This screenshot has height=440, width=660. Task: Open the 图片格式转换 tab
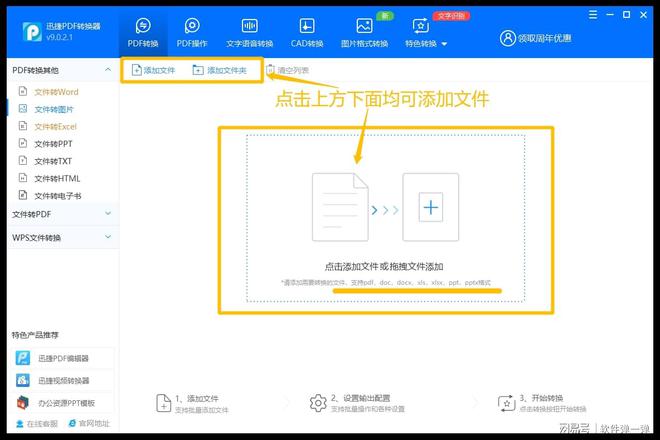364,32
